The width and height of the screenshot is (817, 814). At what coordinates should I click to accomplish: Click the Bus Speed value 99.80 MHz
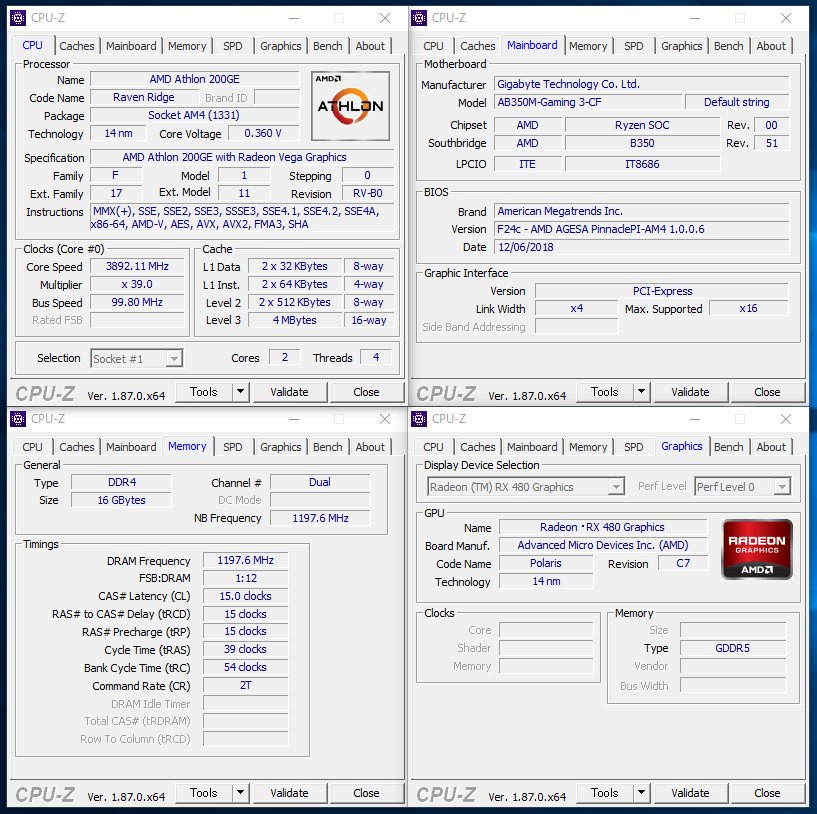click(x=137, y=302)
